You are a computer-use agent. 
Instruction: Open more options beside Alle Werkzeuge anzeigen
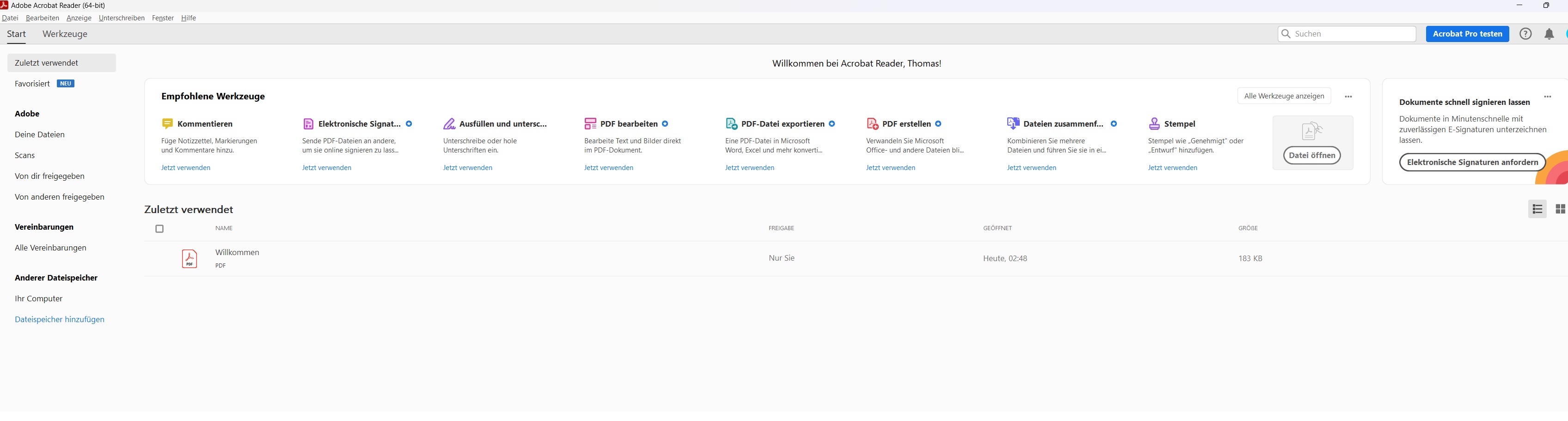coord(1348,97)
